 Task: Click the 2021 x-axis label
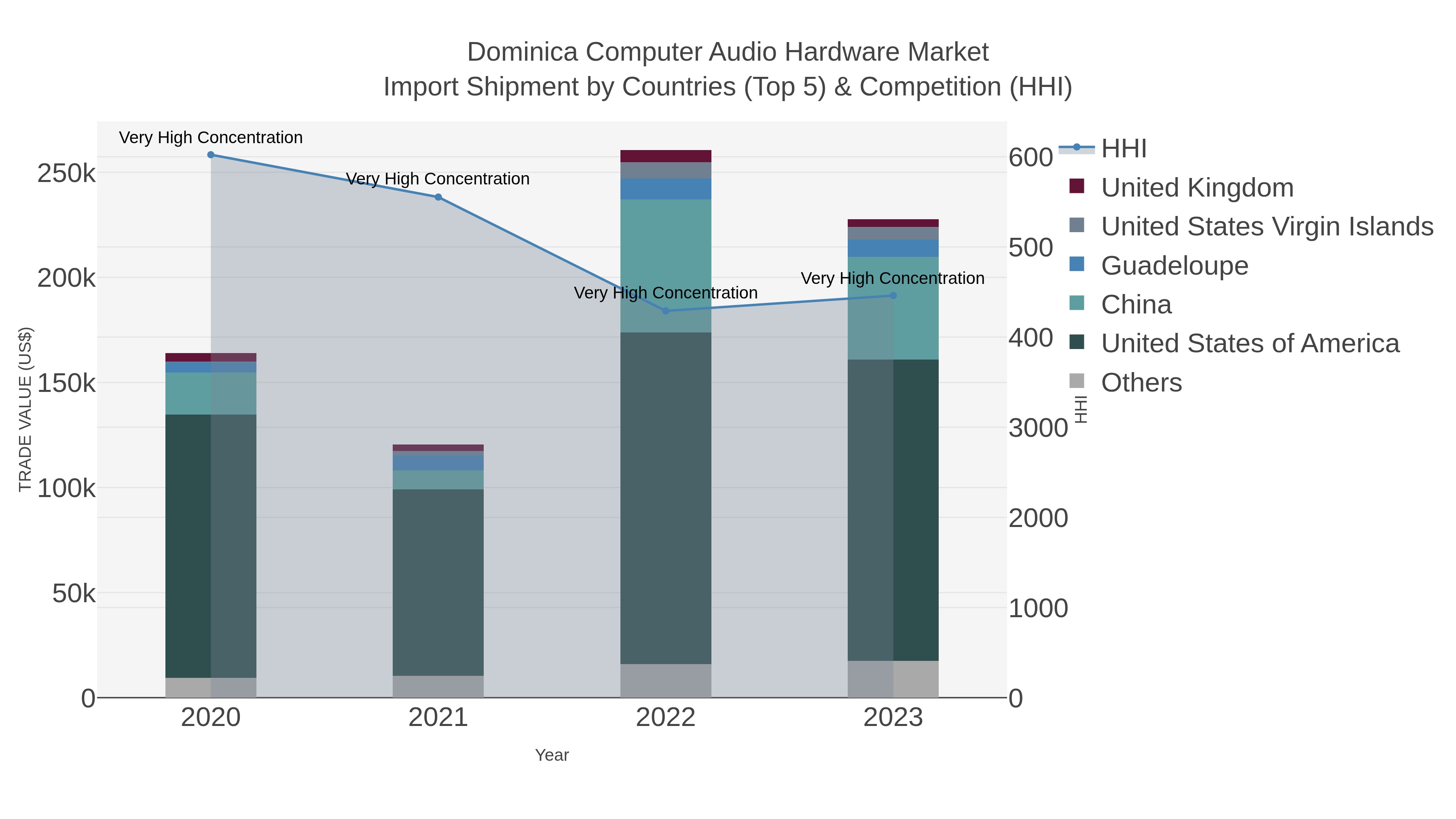[438, 718]
